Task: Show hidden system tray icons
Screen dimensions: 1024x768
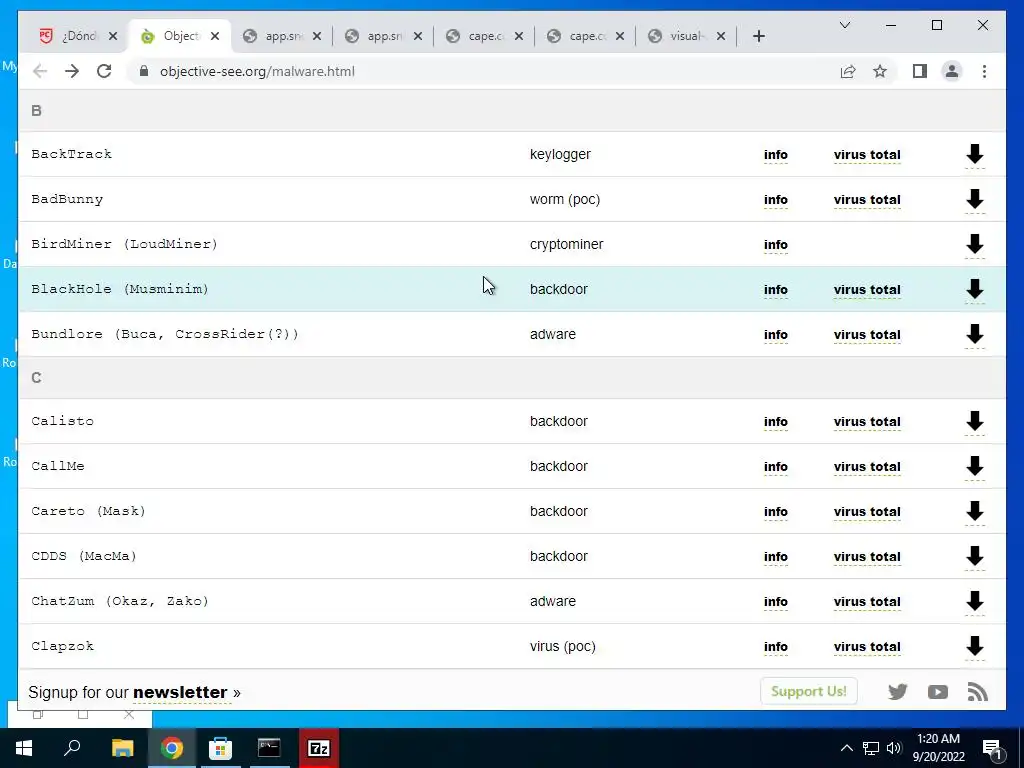Action: tap(846, 748)
